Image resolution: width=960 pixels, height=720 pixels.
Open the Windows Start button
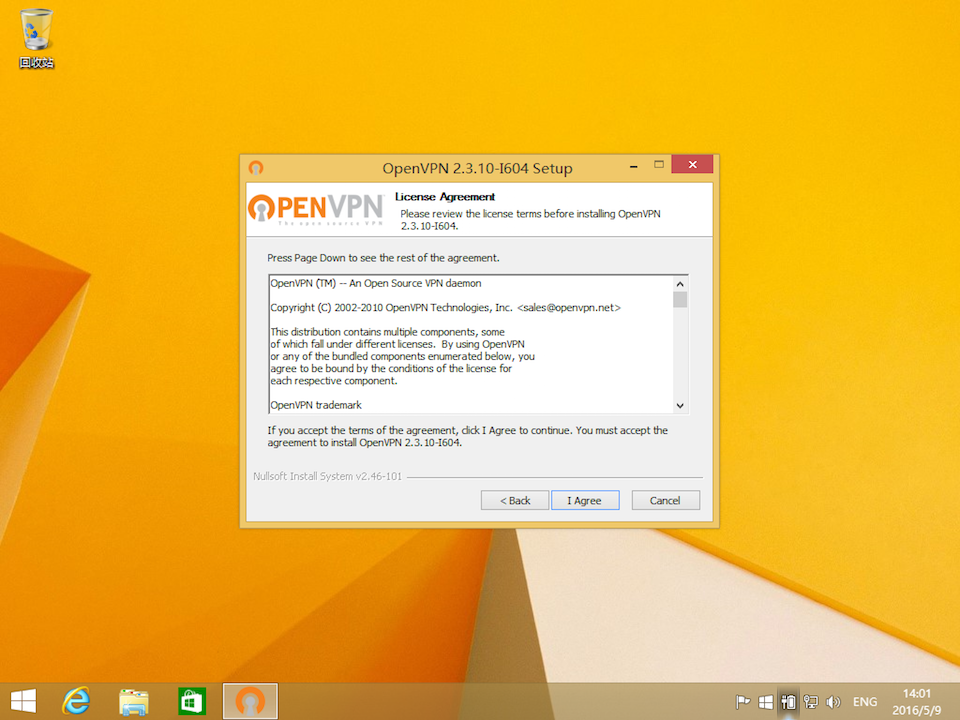[23, 701]
